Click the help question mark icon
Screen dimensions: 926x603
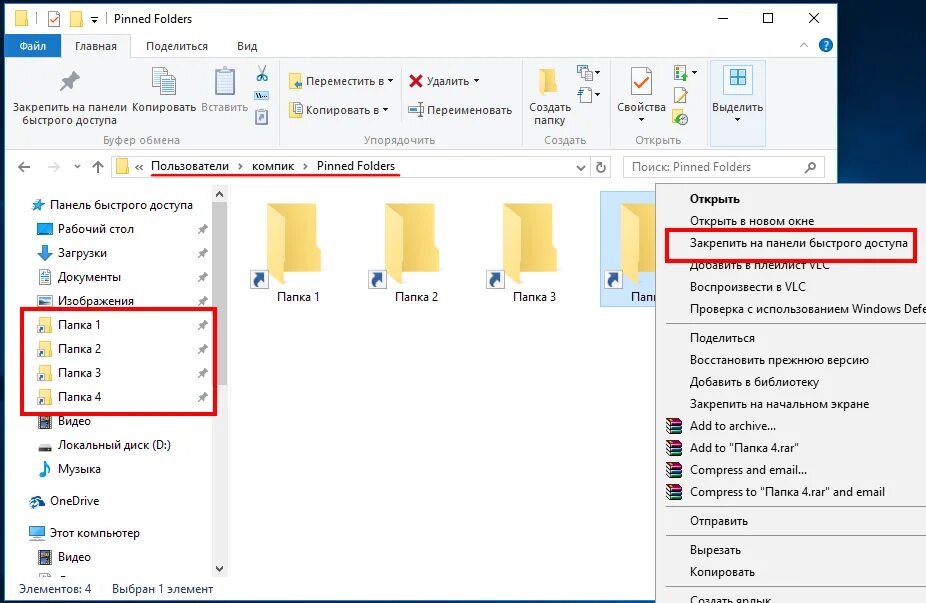(826, 45)
